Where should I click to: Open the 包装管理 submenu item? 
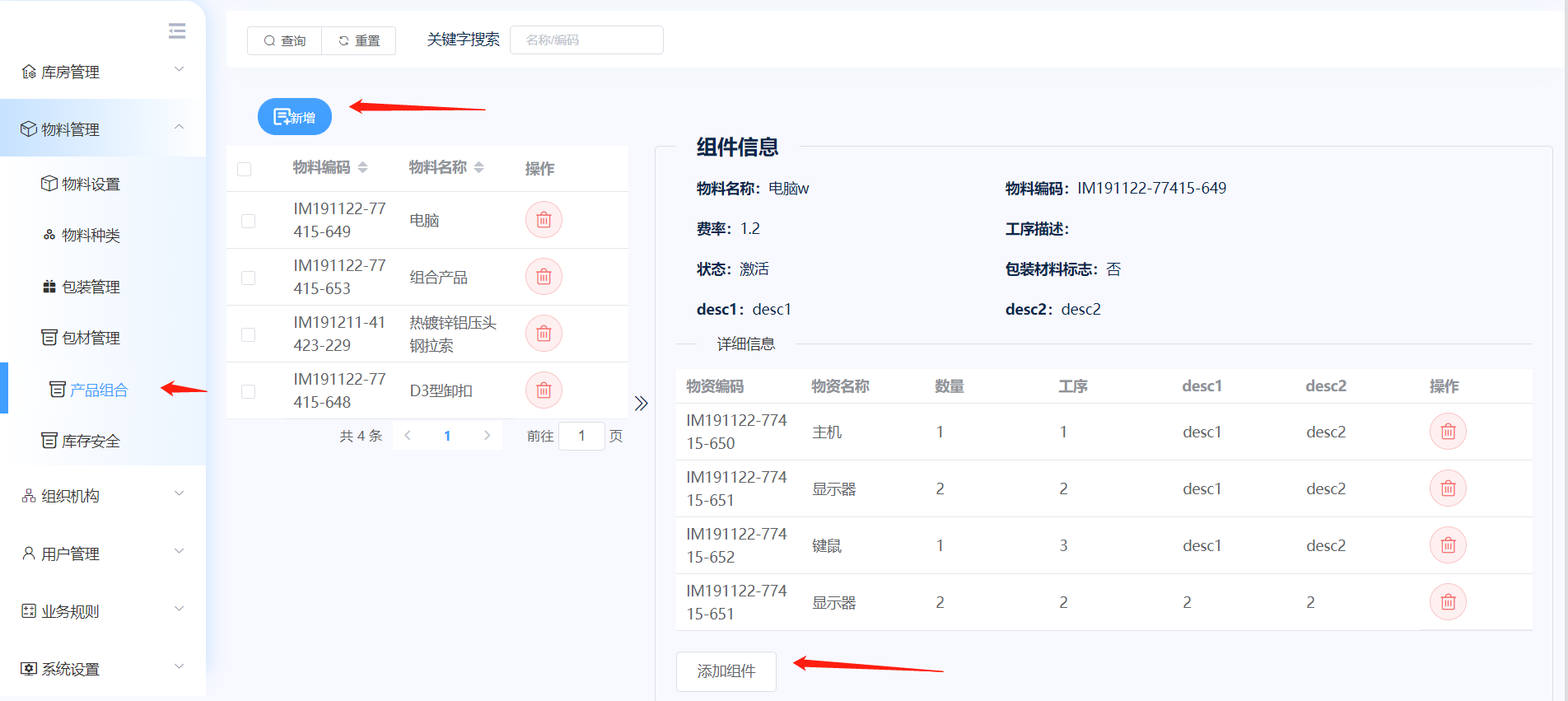[x=91, y=287]
